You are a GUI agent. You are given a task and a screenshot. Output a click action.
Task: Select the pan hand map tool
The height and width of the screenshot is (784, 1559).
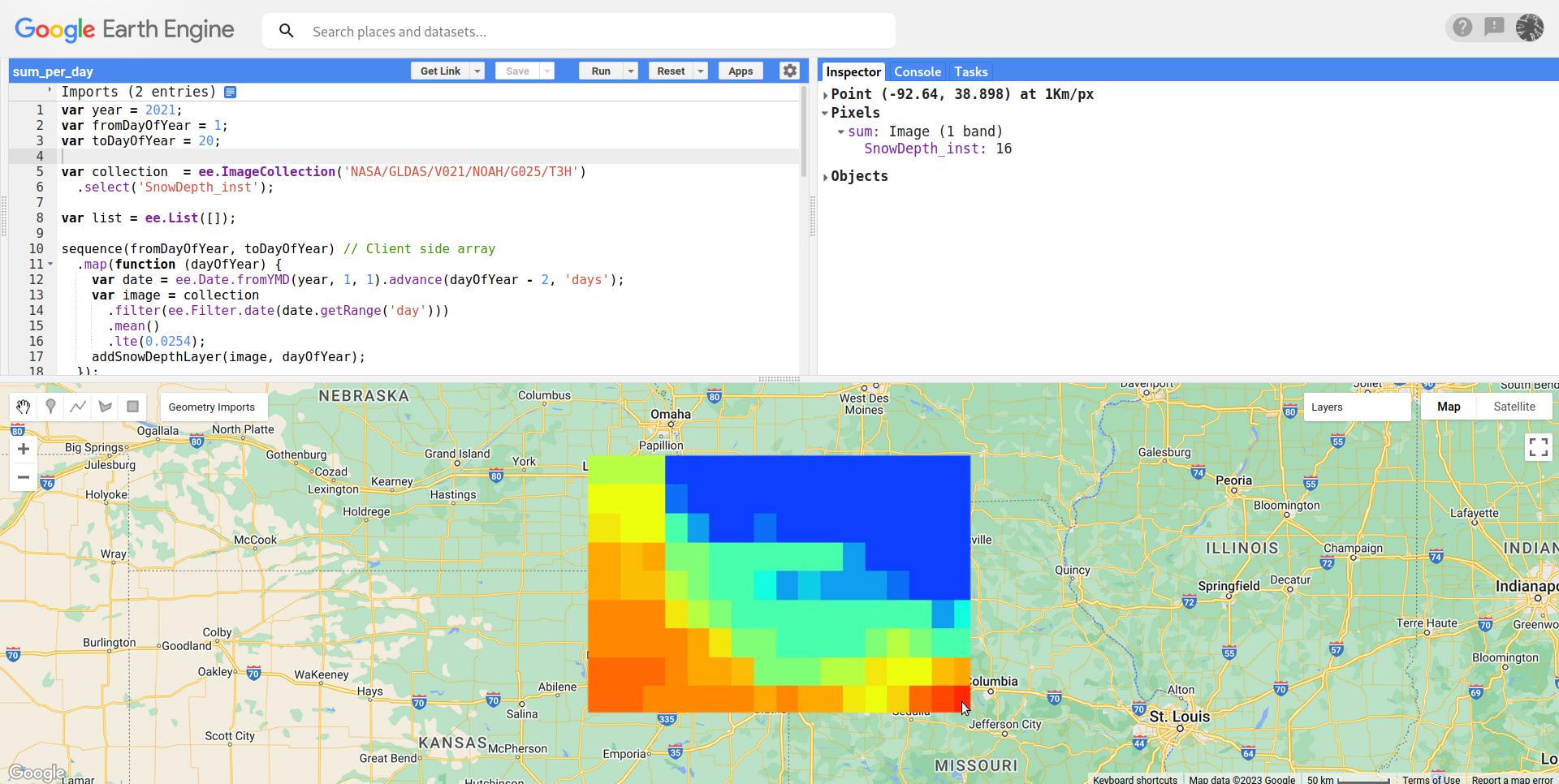[x=23, y=407]
